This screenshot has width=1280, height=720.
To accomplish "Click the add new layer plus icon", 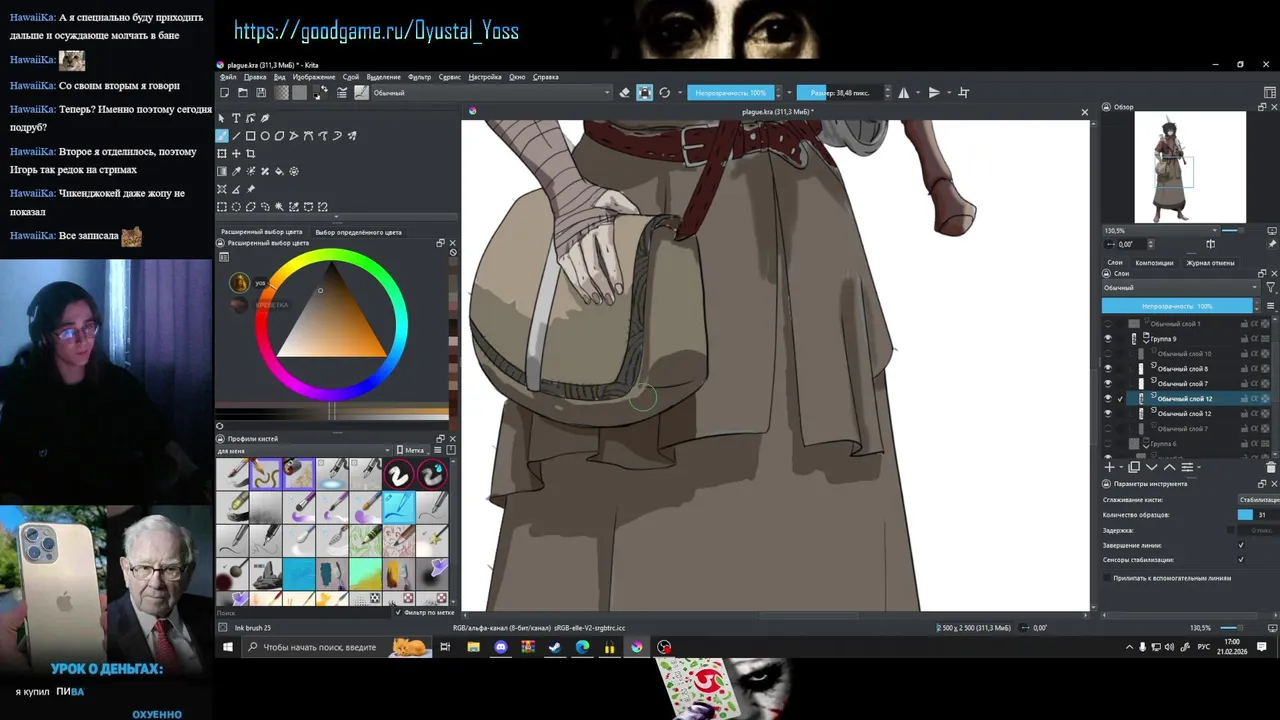I will [x=1109, y=467].
